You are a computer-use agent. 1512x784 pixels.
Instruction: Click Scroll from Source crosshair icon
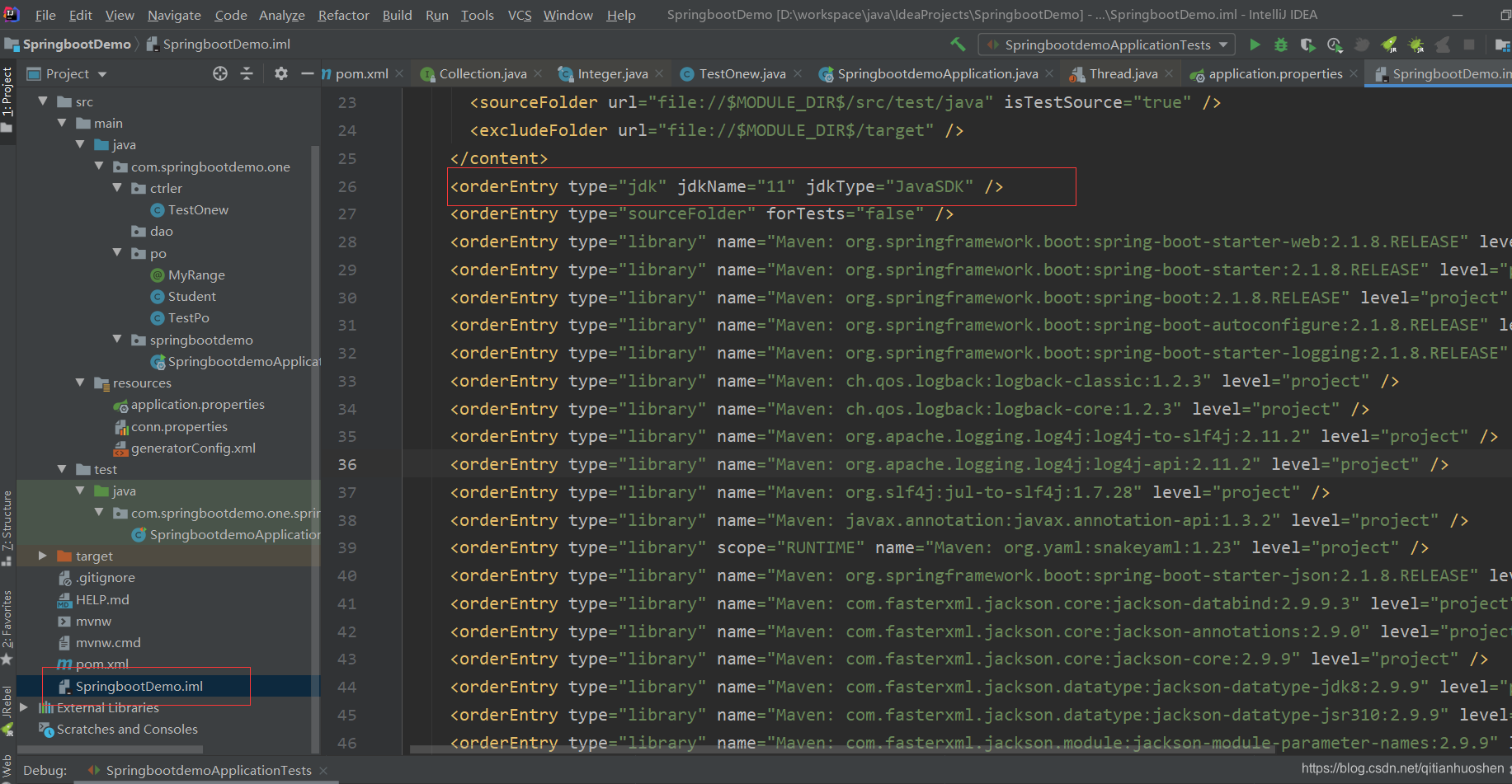click(x=219, y=73)
